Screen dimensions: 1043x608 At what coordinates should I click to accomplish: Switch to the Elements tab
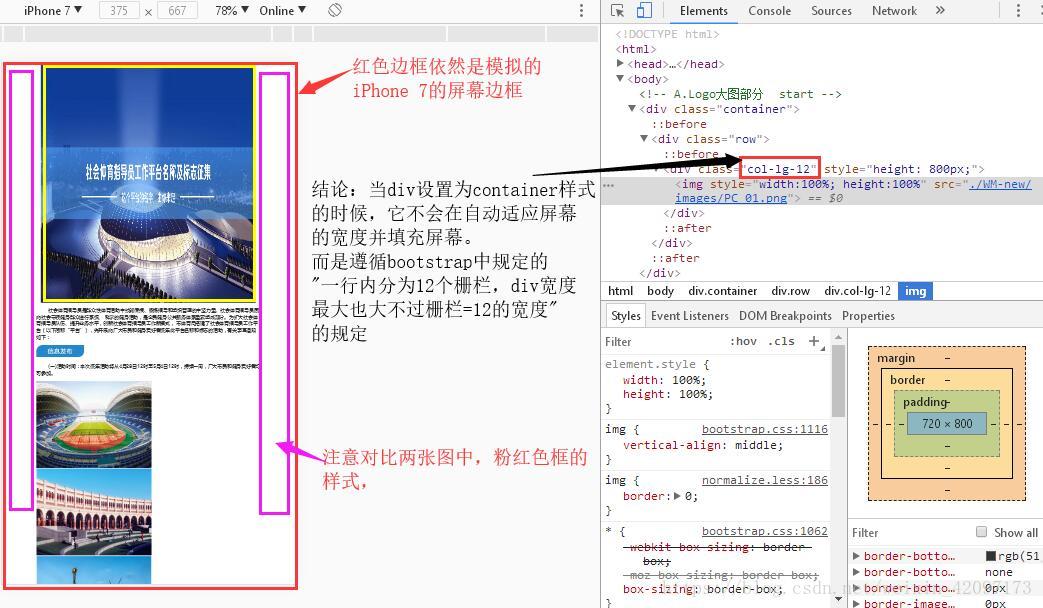click(704, 11)
